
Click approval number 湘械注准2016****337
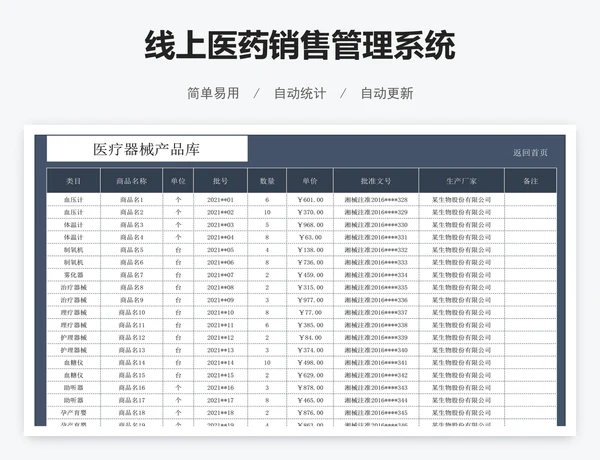(x=376, y=313)
